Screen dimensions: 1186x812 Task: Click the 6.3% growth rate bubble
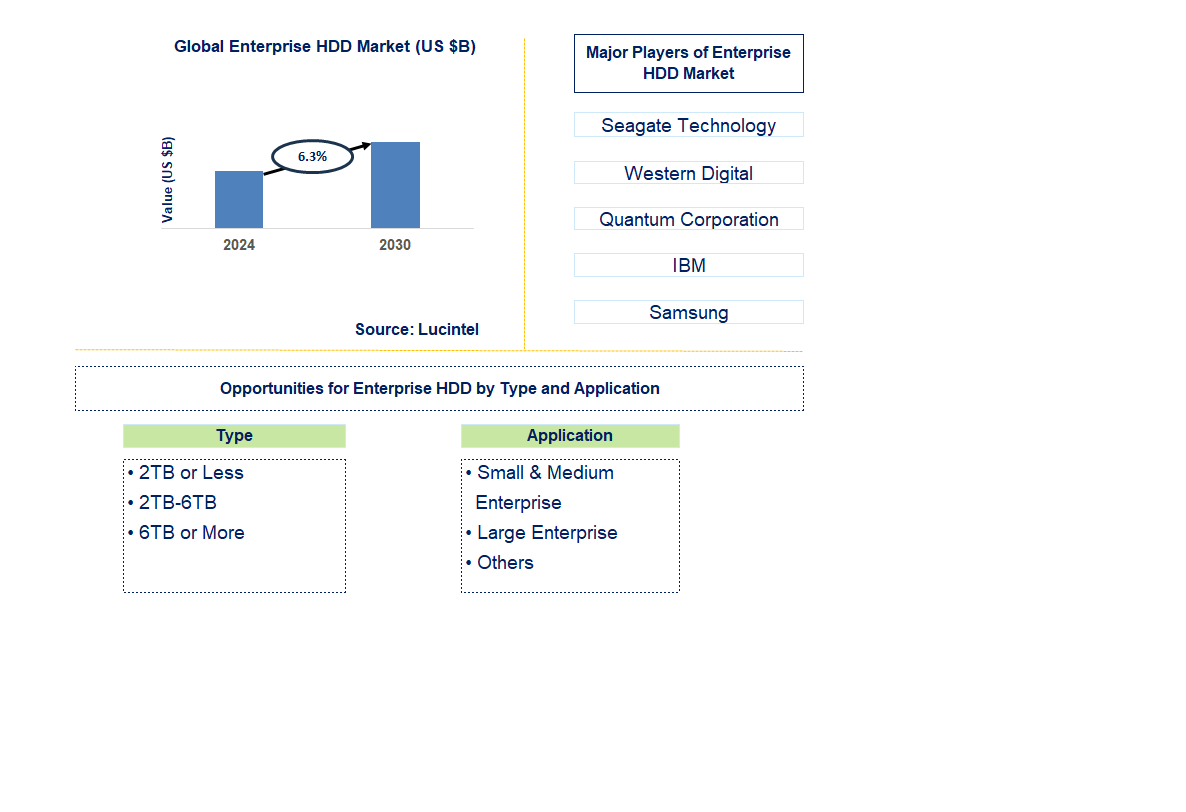pos(311,156)
